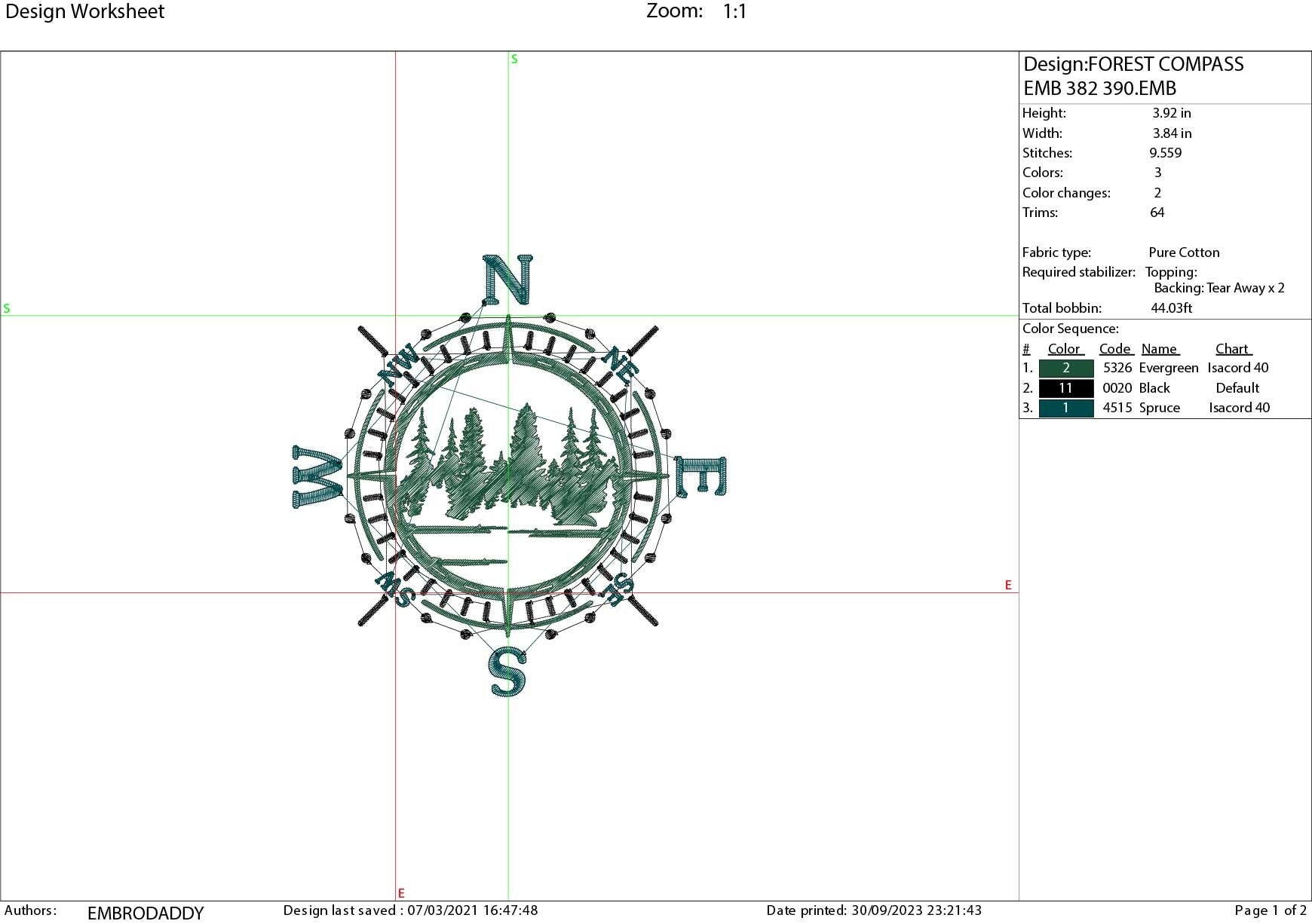The width and height of the screenshot is (1312, 924).
Task: Click the 'Design last saved' timestamp
Action: [x=410, y=910]
